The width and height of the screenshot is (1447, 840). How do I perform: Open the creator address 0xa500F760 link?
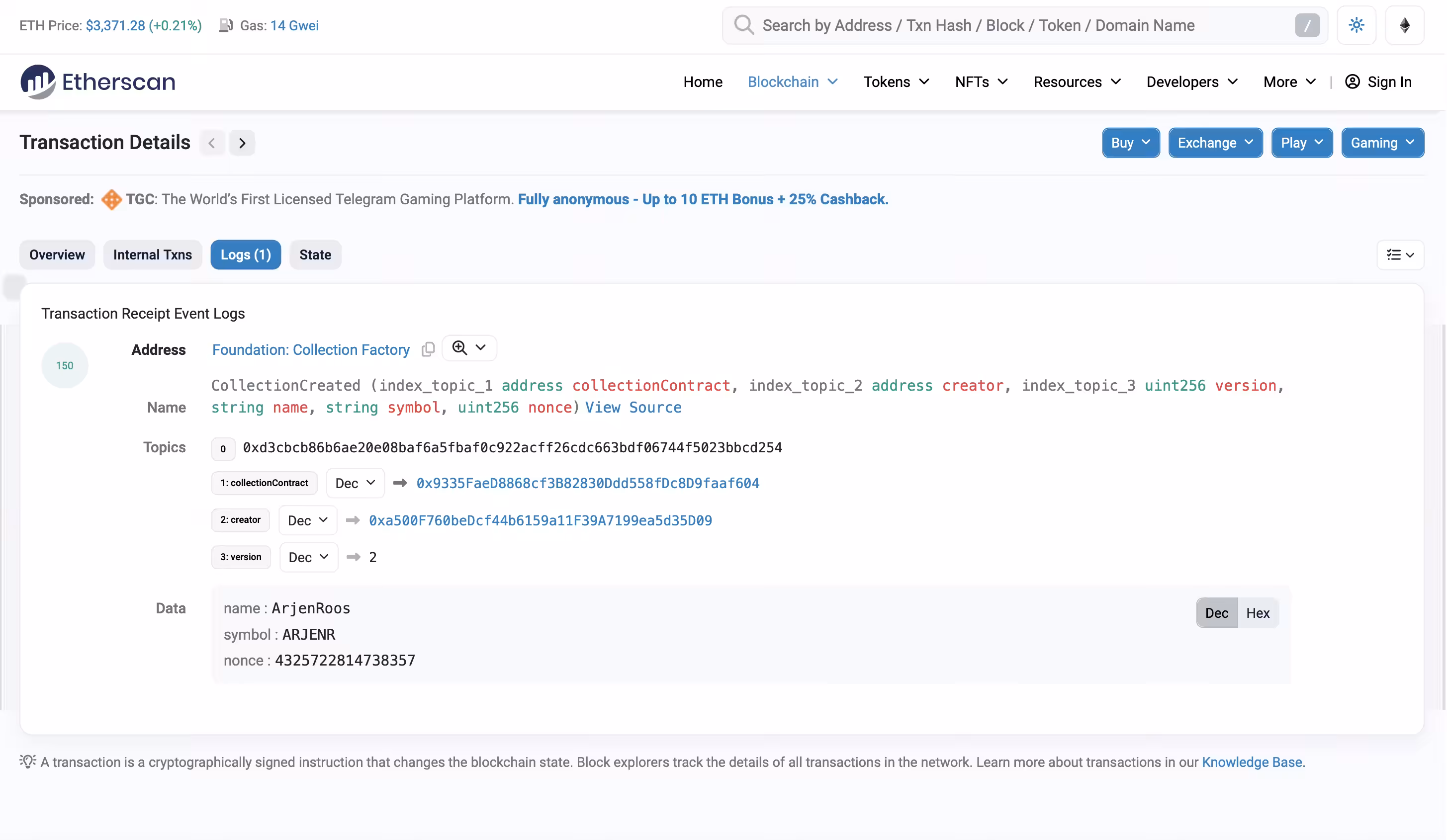click(x=541, y=520)
